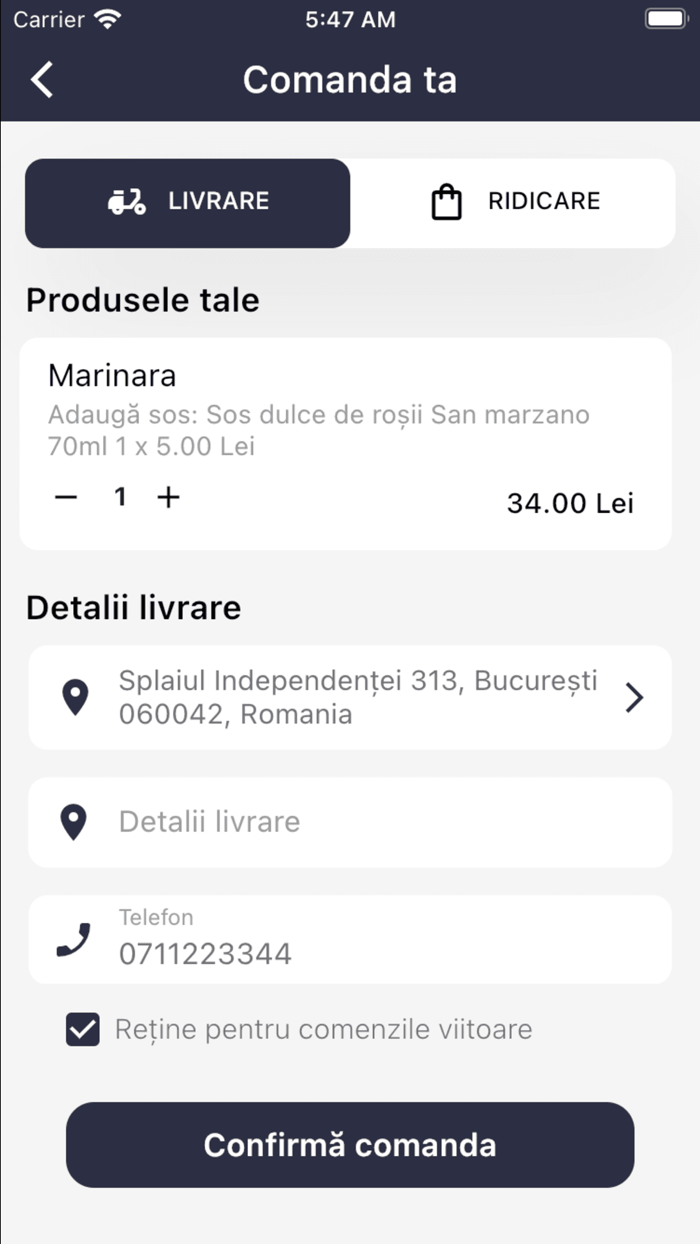Edit the Telefon number field
700x1244 pixels.
click(380, 952)
